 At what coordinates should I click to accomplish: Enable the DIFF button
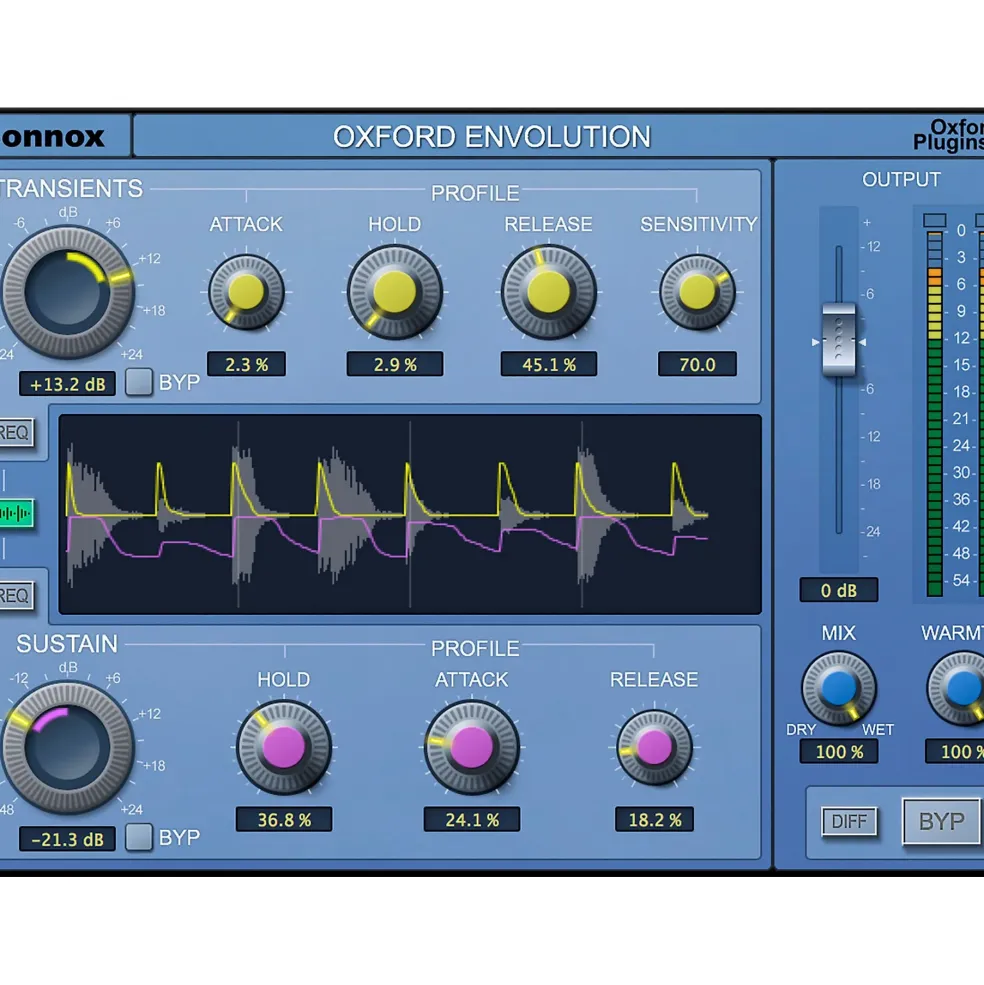point(849,821)
